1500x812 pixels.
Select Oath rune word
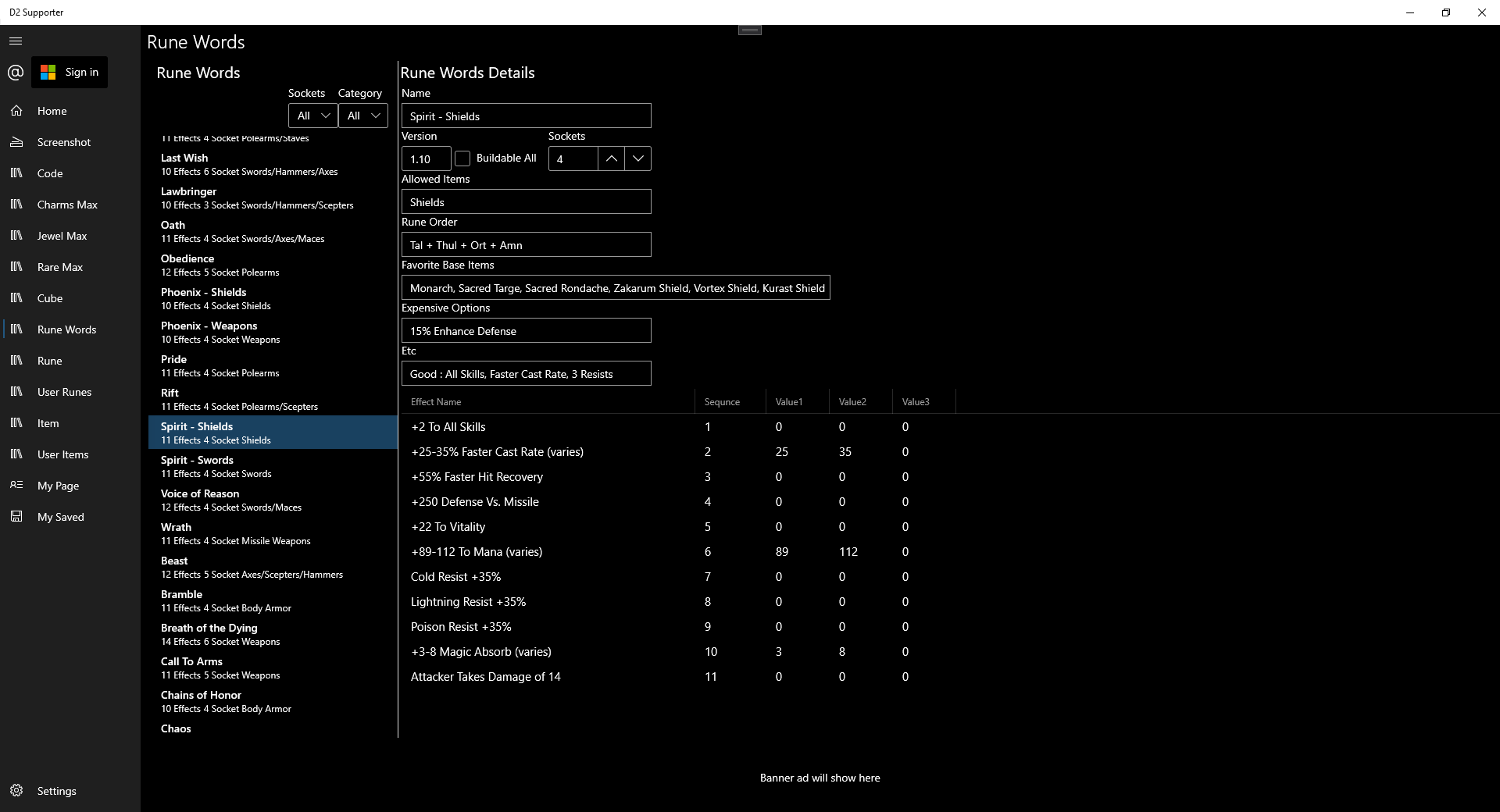click(273, 231)
